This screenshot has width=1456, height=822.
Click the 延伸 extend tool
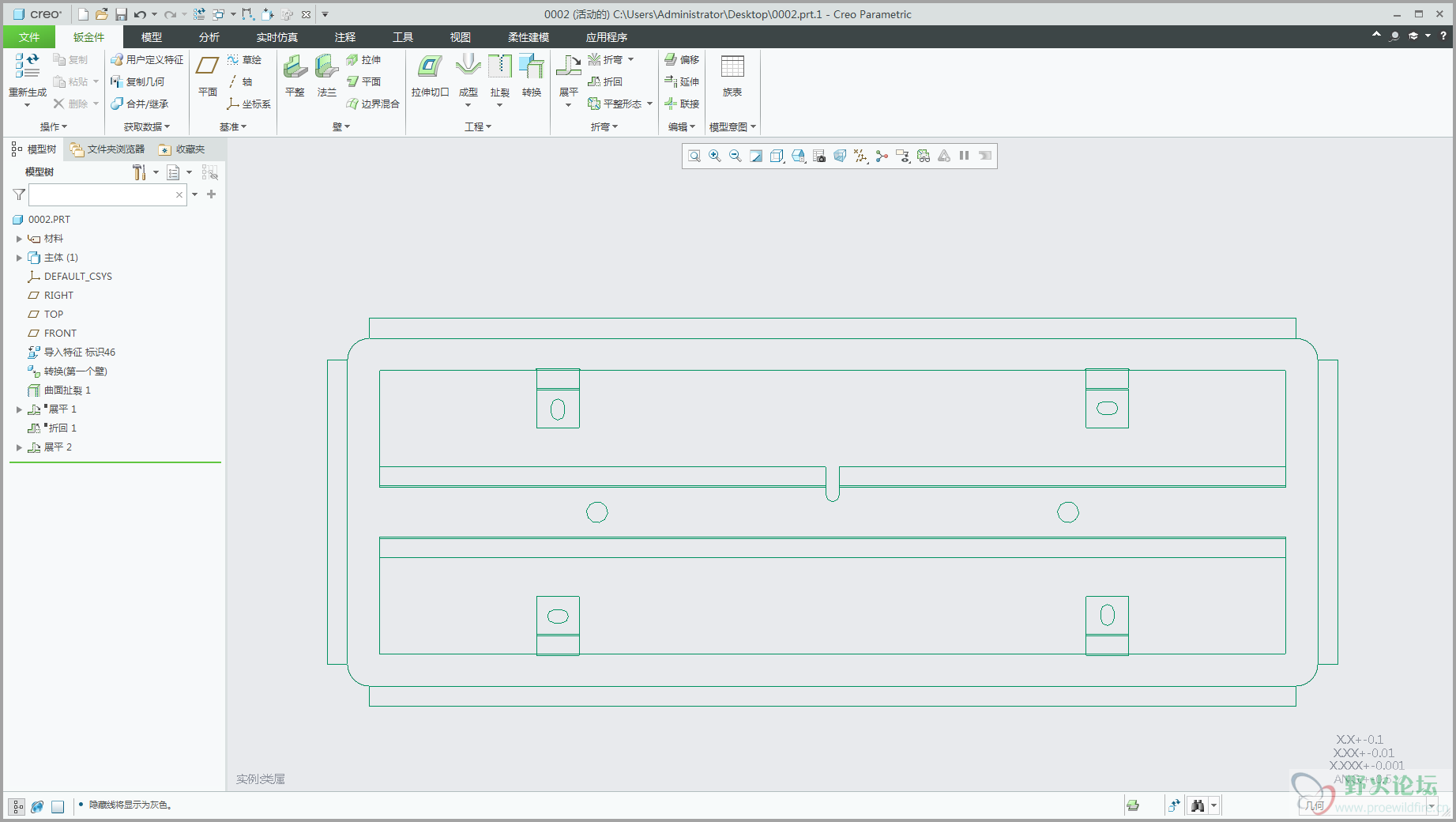[x=682, y=81]
